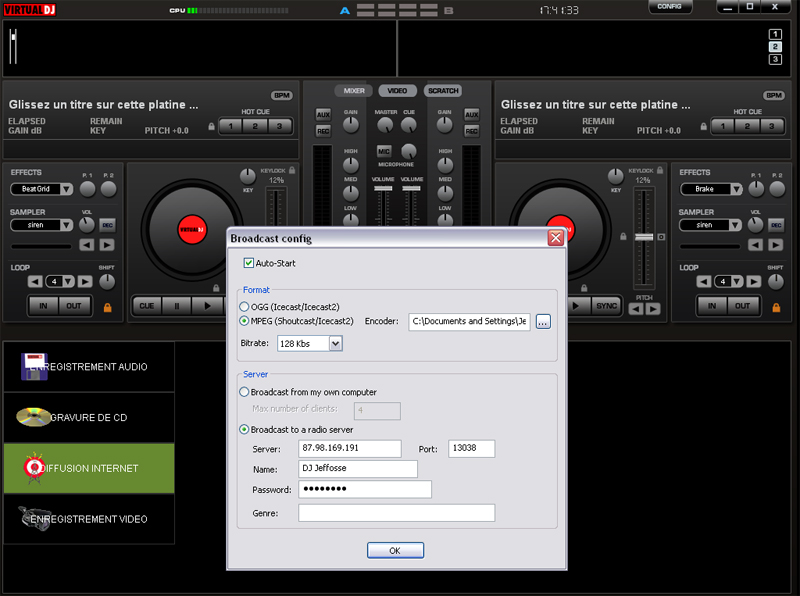Close the Broadcast config dialog
This screenshot has width=800, height=596.
pyautogui.click(x=556, y=238)
